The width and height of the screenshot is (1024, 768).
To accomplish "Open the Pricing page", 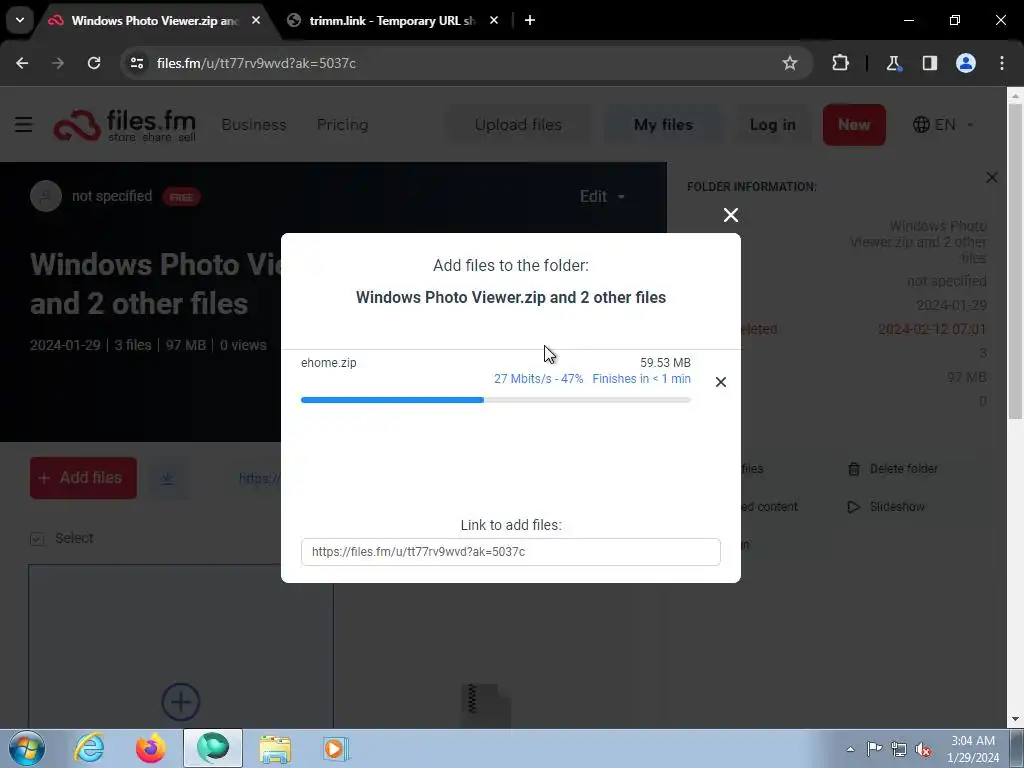I will coord(342,125).
